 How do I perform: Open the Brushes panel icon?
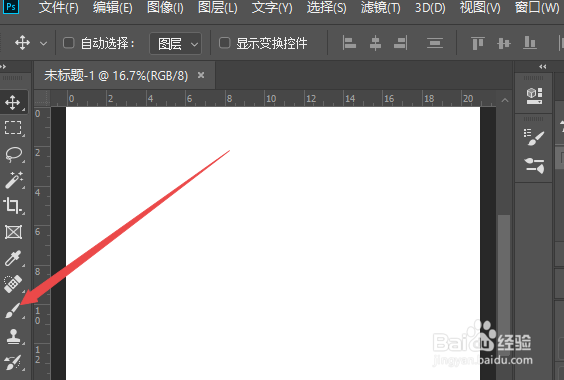pyautogui.click(x=534, y=166)
